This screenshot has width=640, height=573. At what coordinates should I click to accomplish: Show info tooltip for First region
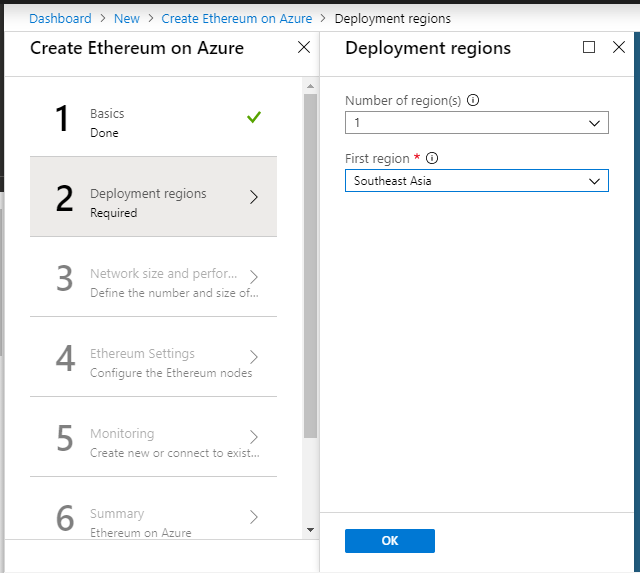click(x=432, y=158)
